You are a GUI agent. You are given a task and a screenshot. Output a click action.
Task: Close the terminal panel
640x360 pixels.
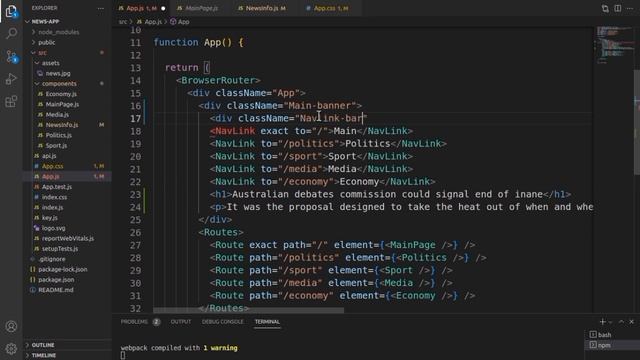(631, 322)
